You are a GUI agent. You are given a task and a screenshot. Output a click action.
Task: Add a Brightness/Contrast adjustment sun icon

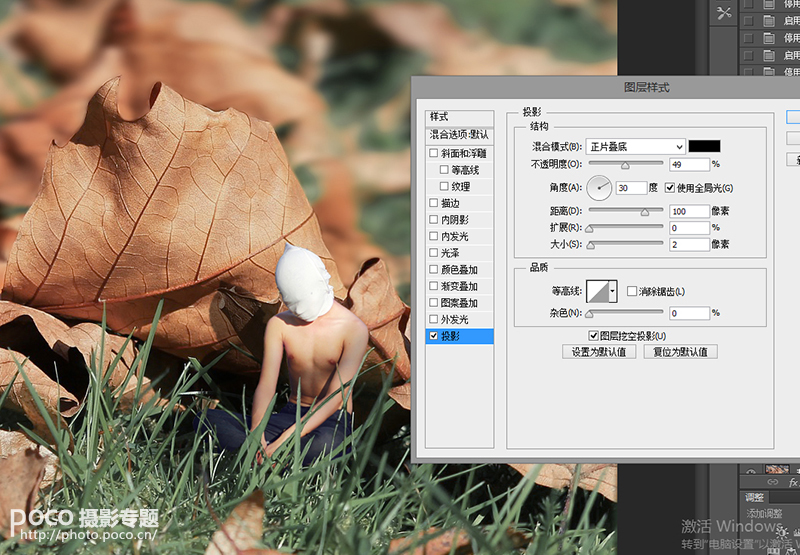click(784, 532)
